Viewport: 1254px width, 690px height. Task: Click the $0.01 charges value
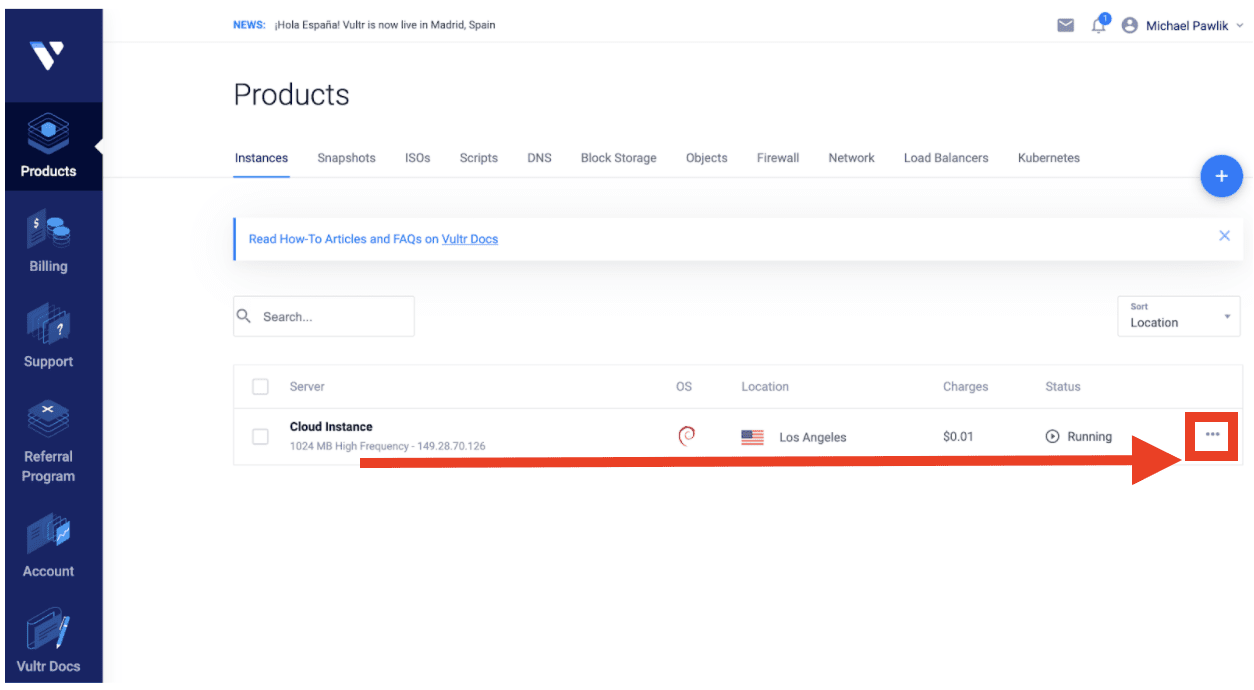(x=958, y=437)
